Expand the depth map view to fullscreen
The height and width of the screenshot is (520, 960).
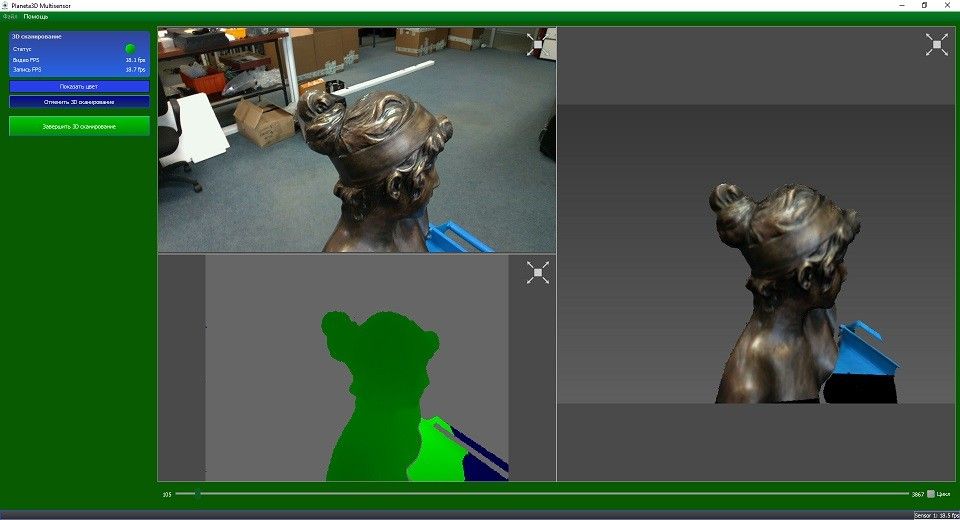point(537,273)
